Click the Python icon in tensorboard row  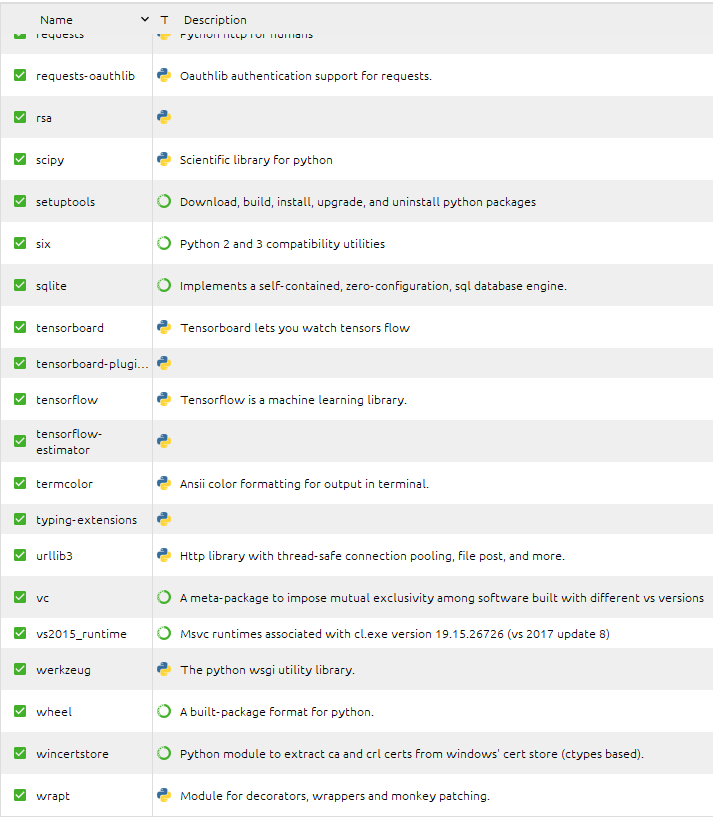coord(164,327)
